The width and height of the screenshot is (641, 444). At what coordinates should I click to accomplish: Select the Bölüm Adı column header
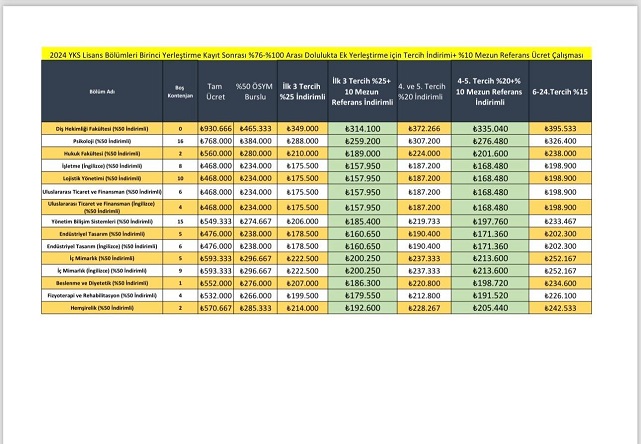(x=102, y=91)
